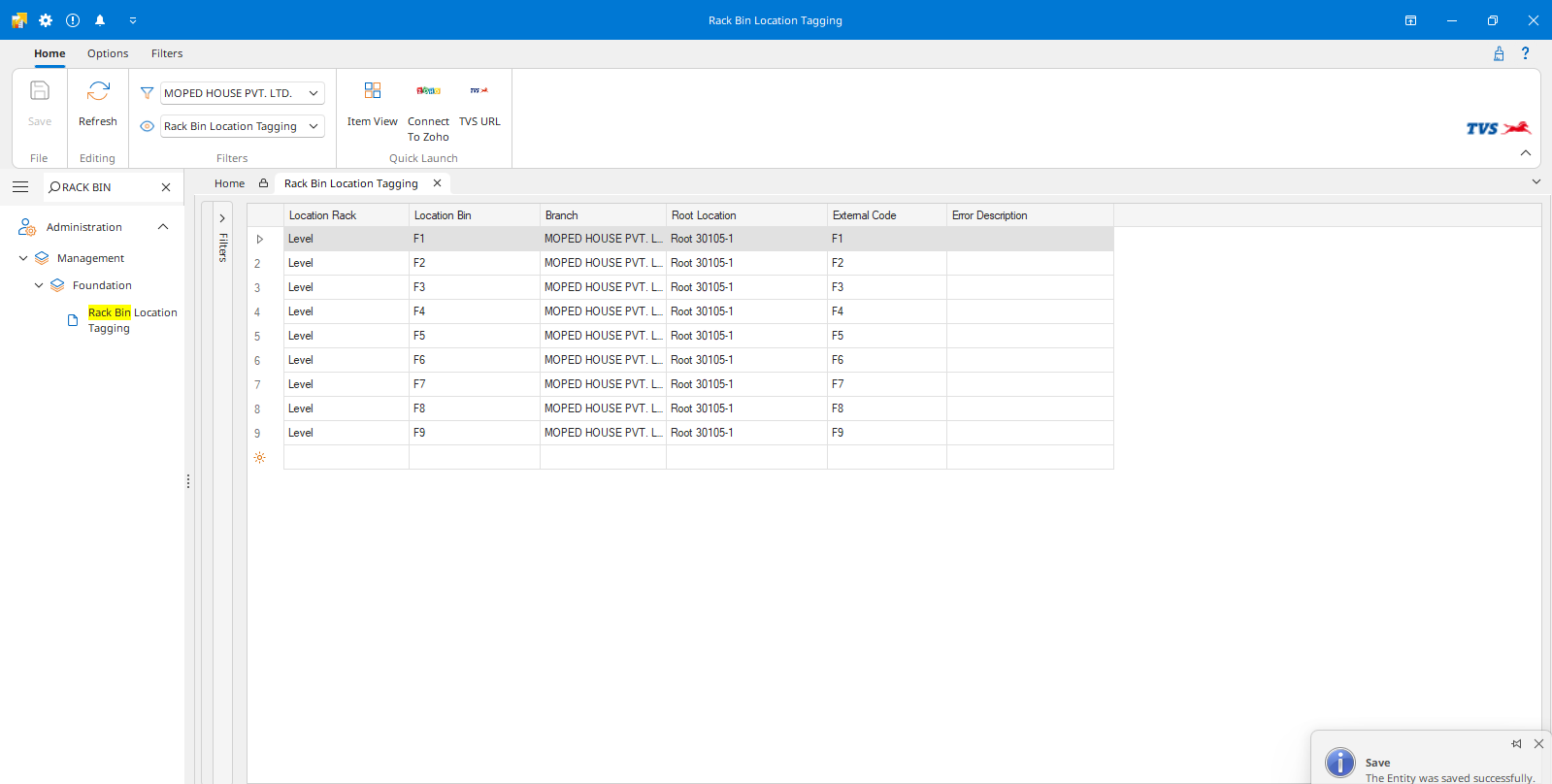Switch to the Options ribbon tab

coord(108,53)
